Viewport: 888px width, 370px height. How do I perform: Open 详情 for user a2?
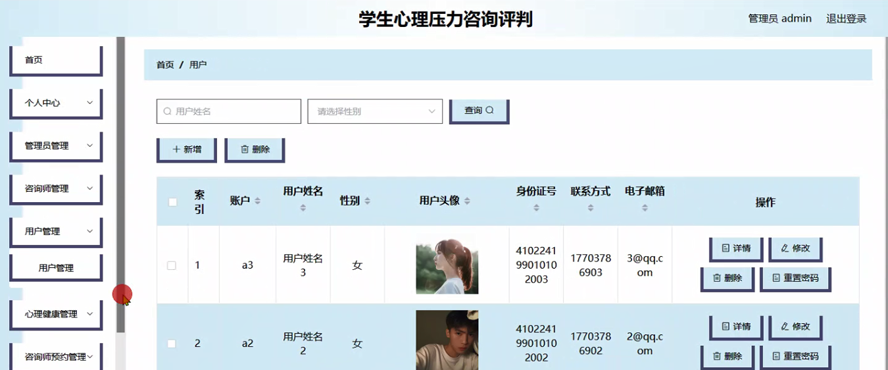pos(736,327)
